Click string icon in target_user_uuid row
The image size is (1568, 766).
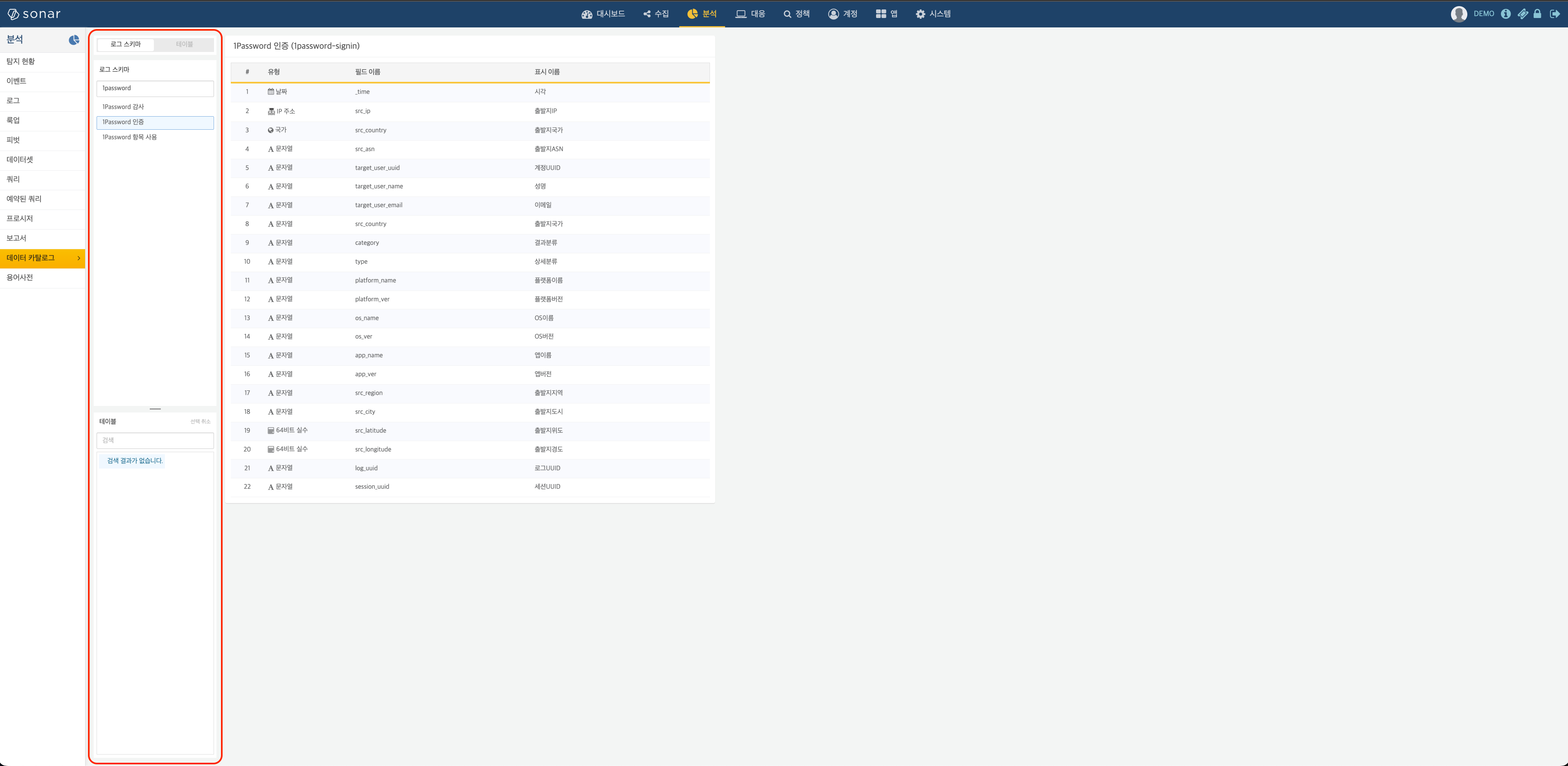tap(271, 168)
